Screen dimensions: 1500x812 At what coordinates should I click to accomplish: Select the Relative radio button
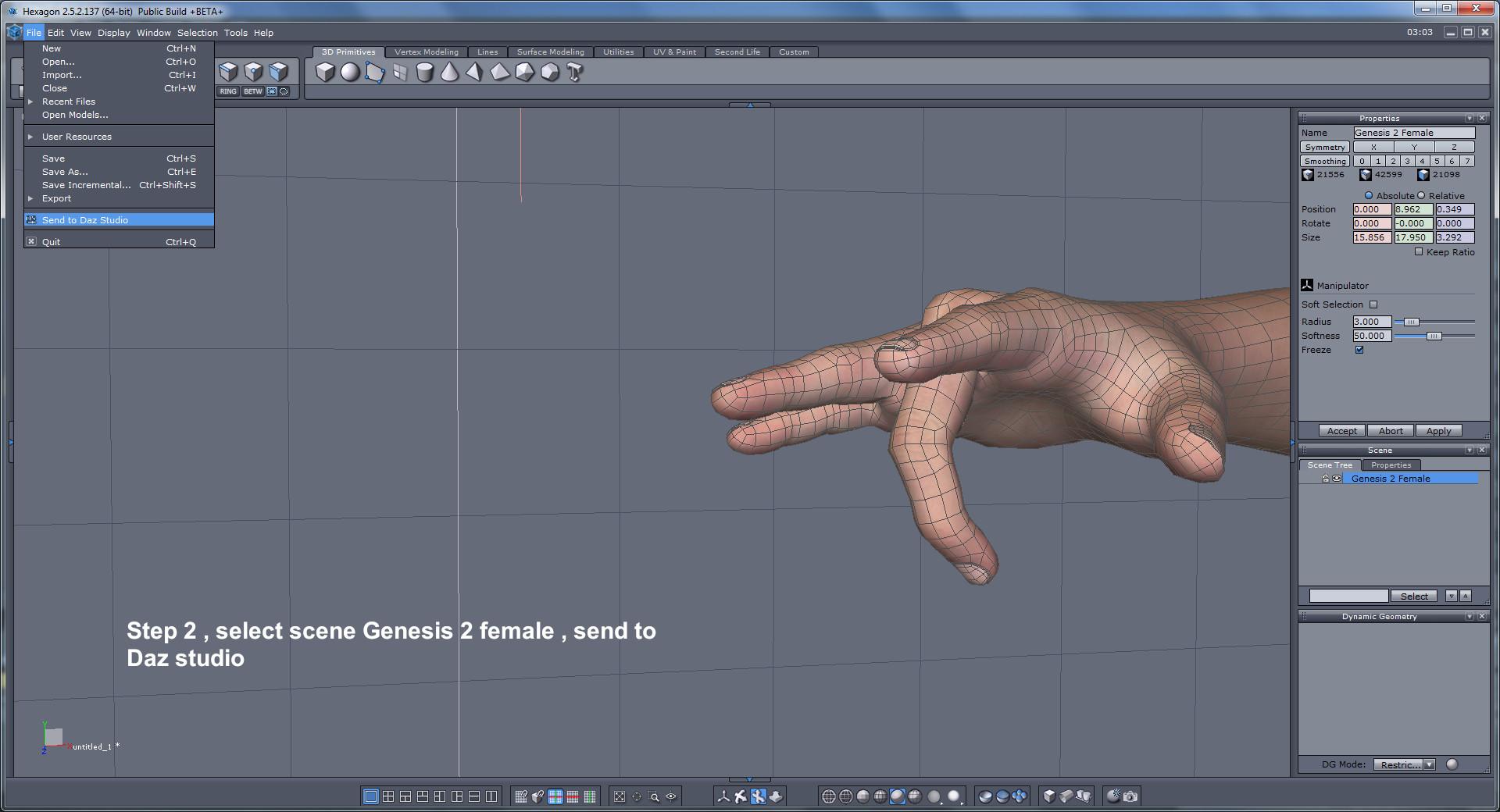(1422, 195)
